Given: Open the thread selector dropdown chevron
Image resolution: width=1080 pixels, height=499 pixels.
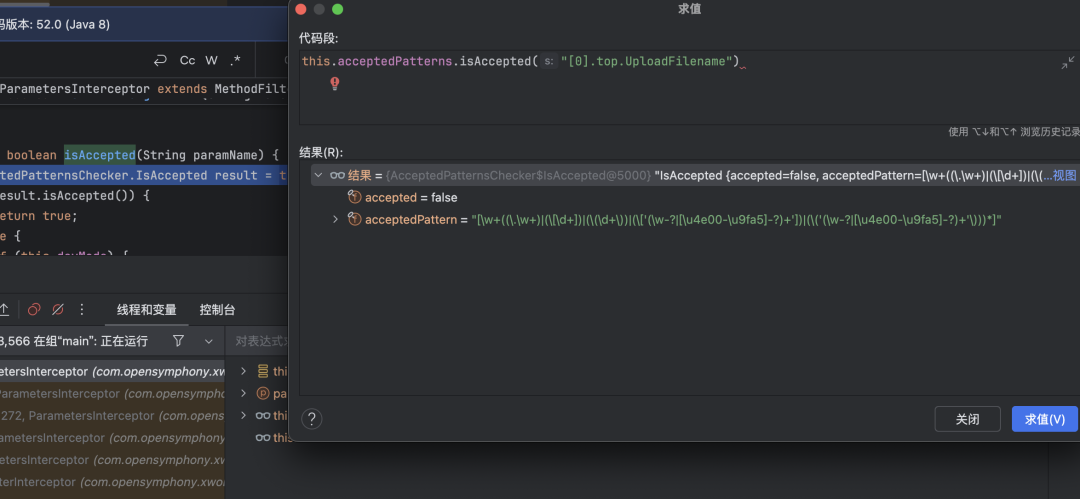Looking at the screenshot, I should coord(209,341).
